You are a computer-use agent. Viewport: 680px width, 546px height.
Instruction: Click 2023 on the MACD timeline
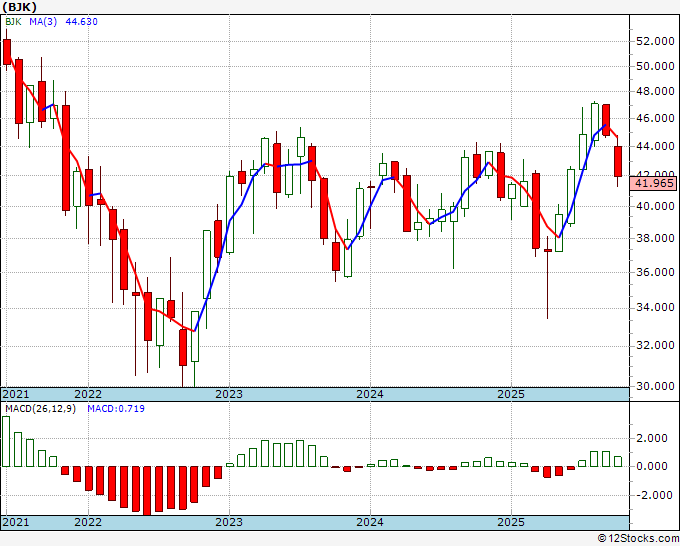[x=229, y=522]
